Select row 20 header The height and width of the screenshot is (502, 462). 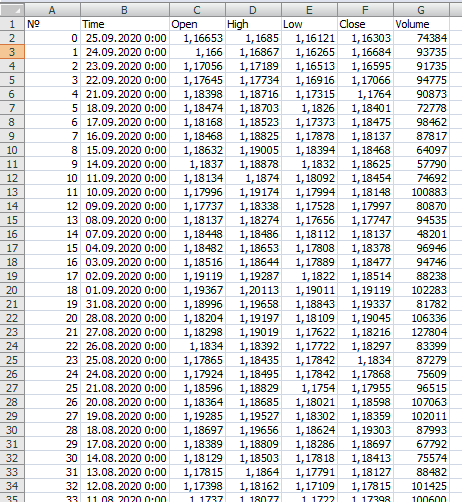pos(12,290)
